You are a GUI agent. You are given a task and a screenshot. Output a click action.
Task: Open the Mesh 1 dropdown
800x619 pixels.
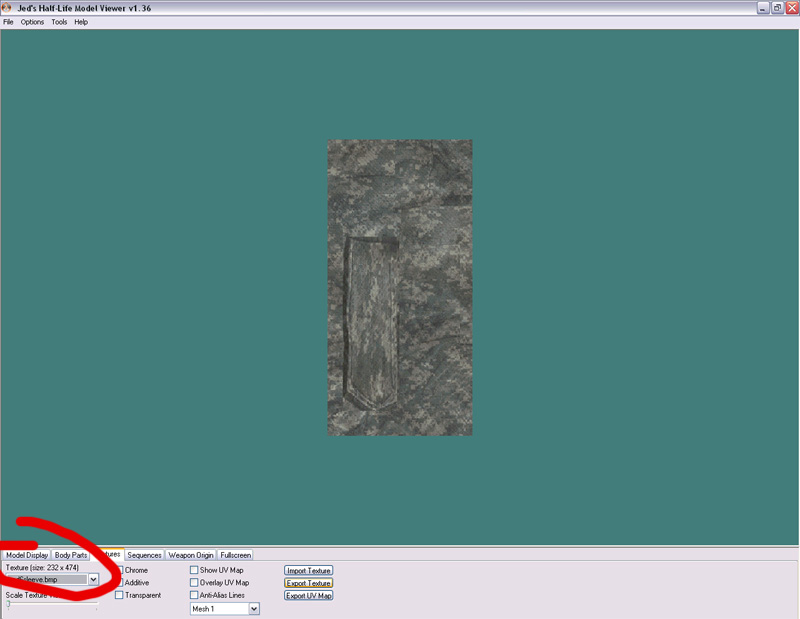[x=254, y=608]
